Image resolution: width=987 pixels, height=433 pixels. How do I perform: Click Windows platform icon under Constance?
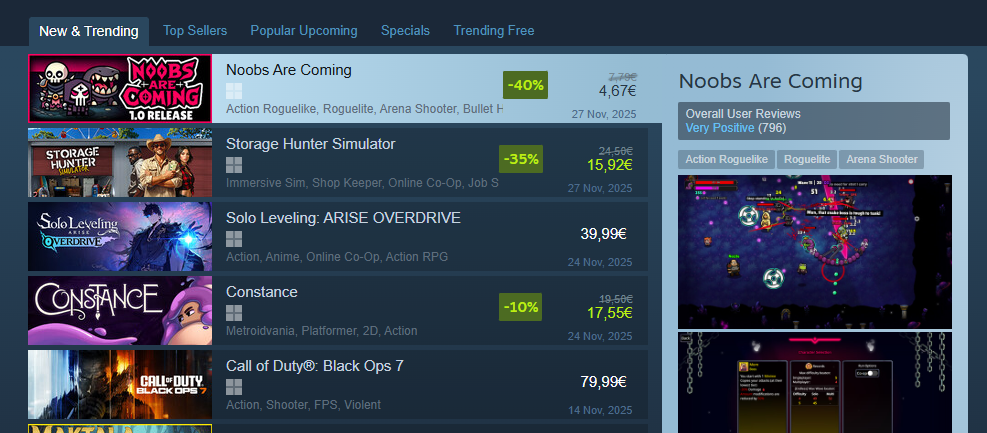click(x=234, y=313)
